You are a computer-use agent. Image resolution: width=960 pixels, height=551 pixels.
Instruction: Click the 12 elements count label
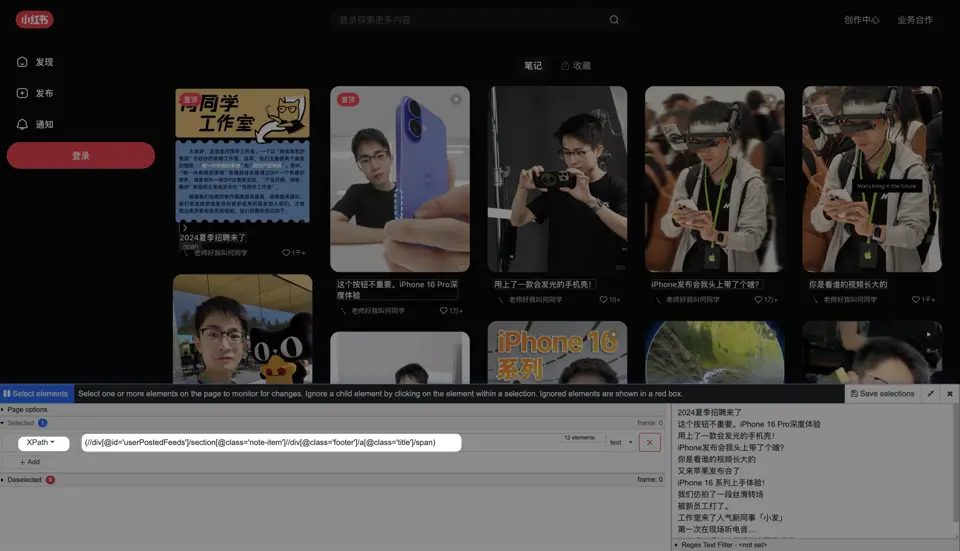(x=579, y=437)
